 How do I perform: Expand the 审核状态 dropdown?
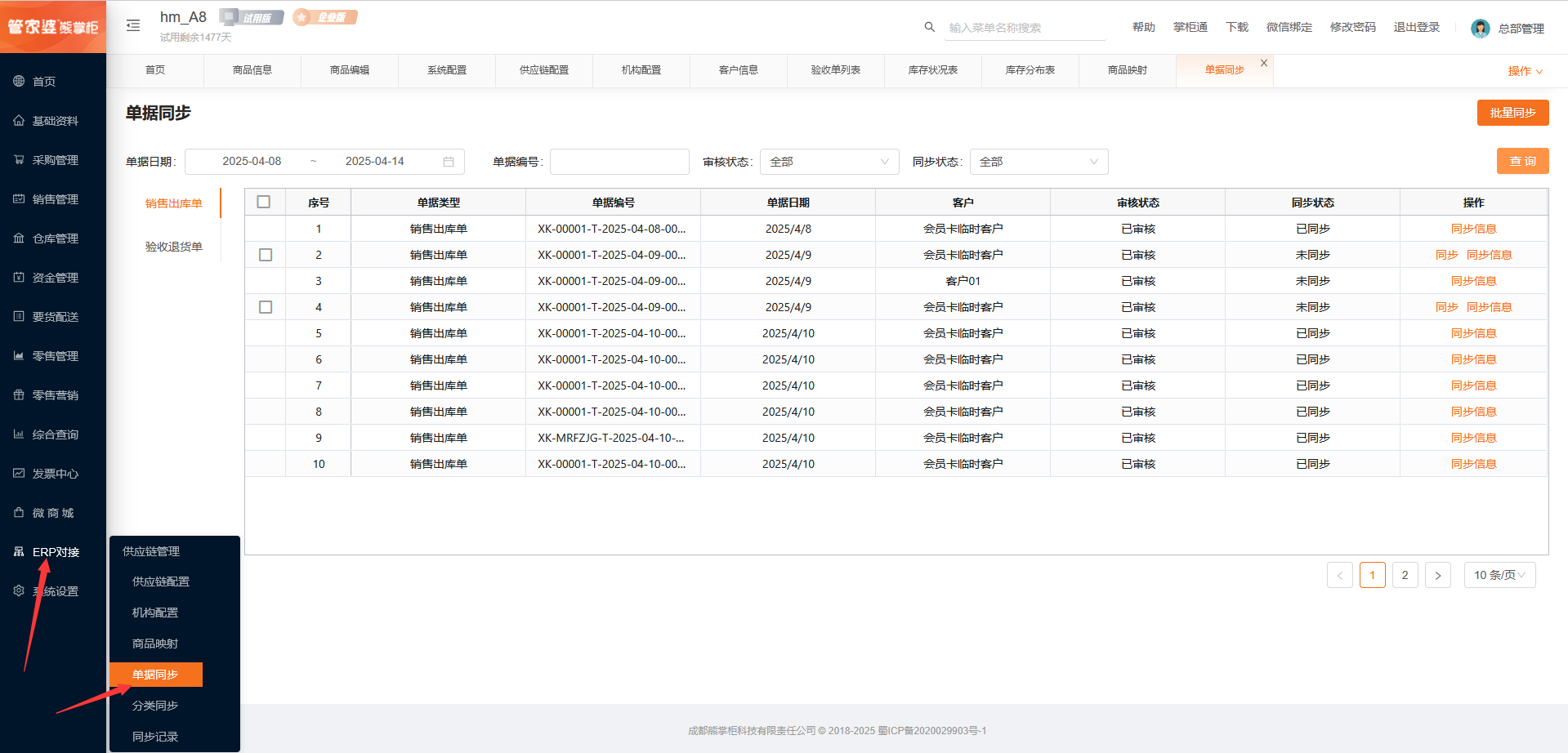pos(829,162)
